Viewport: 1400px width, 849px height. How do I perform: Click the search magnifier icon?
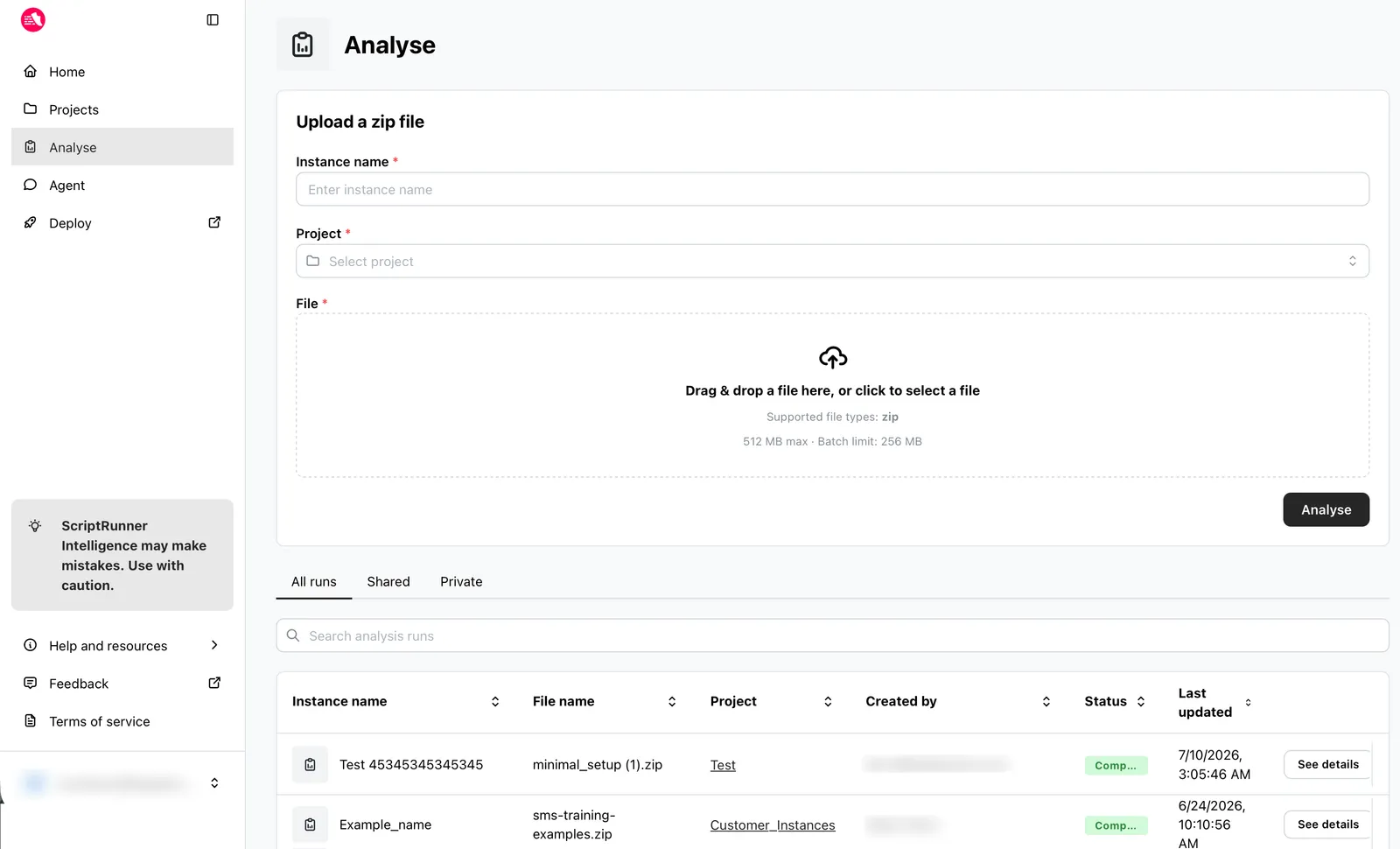[x=293, y=635]
